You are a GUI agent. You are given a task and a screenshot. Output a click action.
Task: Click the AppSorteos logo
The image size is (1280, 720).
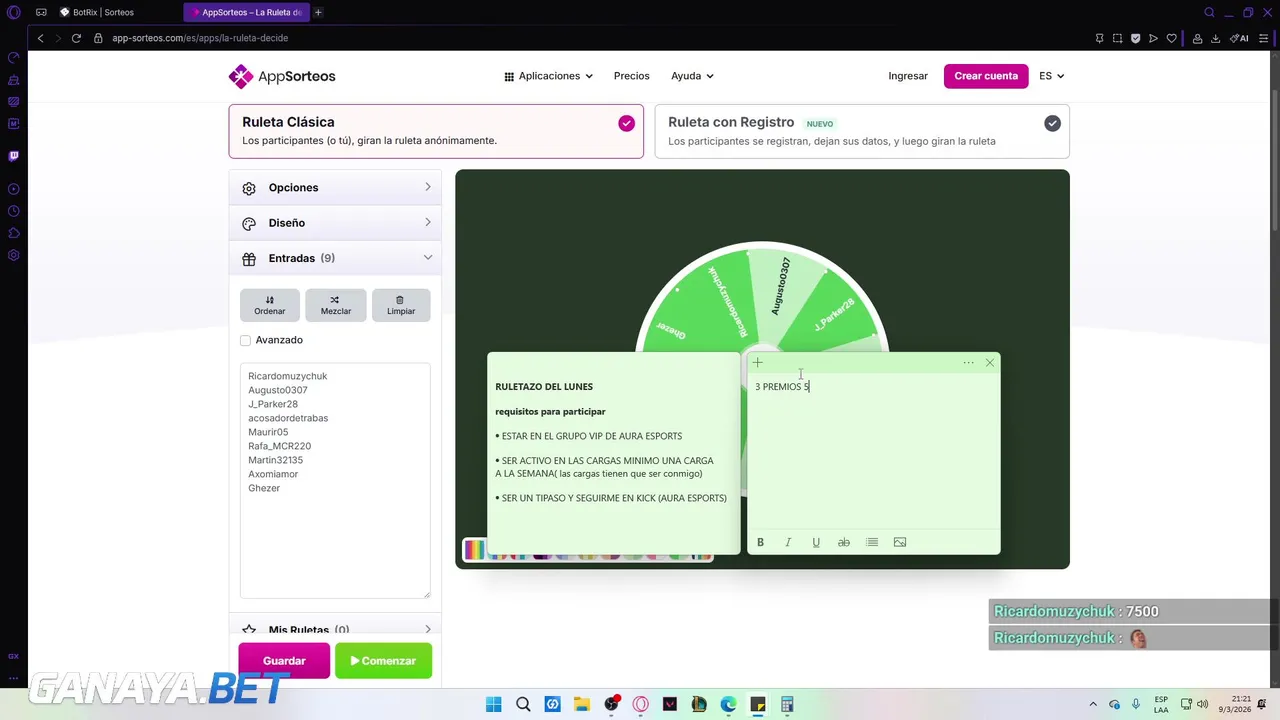[x=282, y=76]
